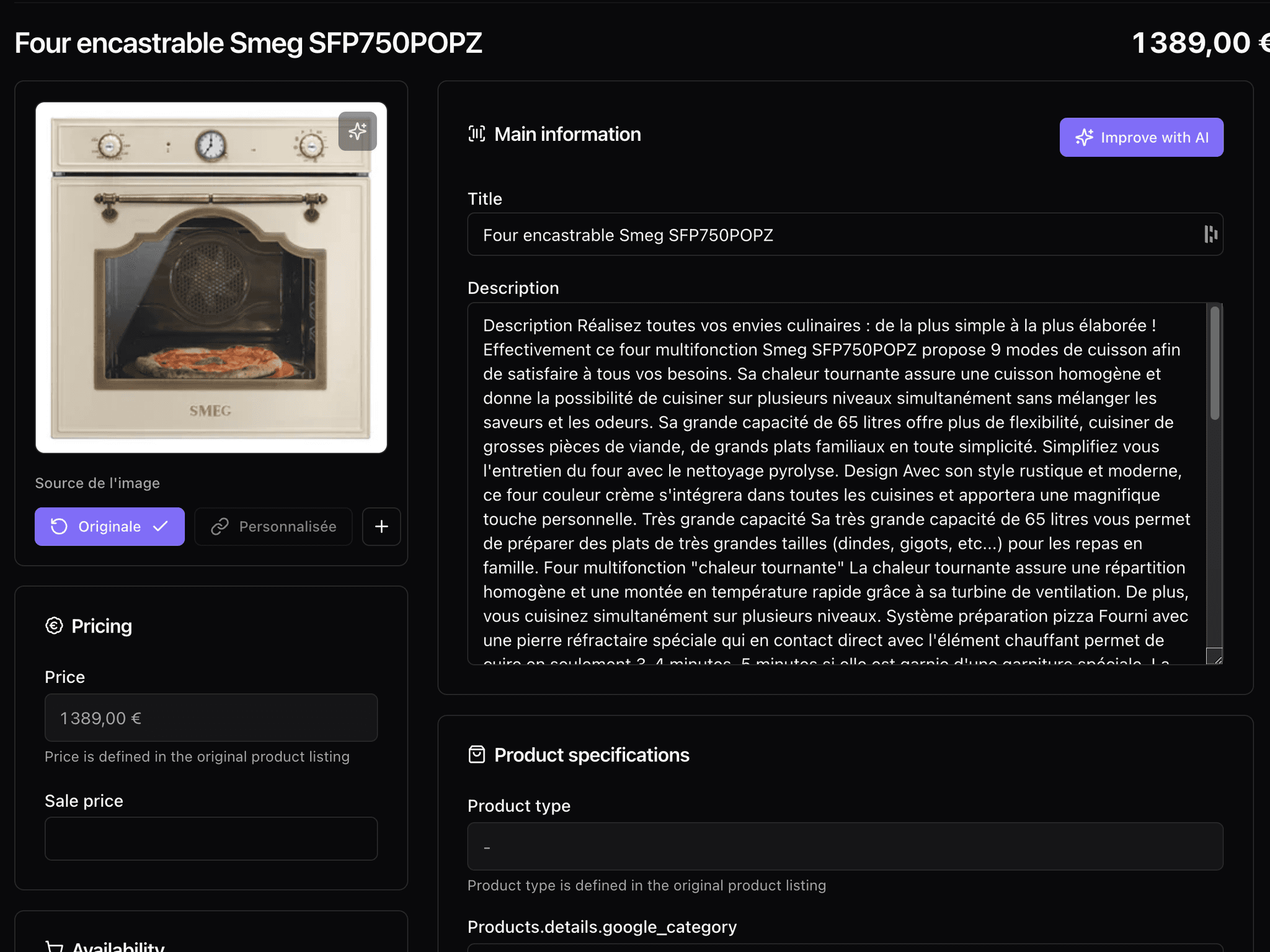Click the Smeg oven product image

[211, 278]
